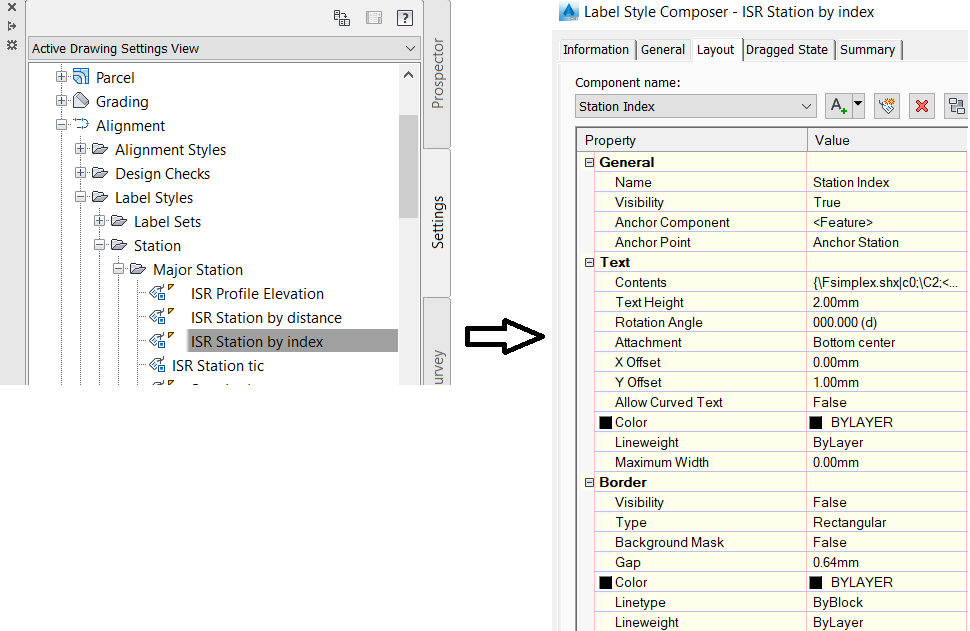Click the Text Color BYLAYER swatch
This screenshot has width=970, height=631.
pos(816,423)
